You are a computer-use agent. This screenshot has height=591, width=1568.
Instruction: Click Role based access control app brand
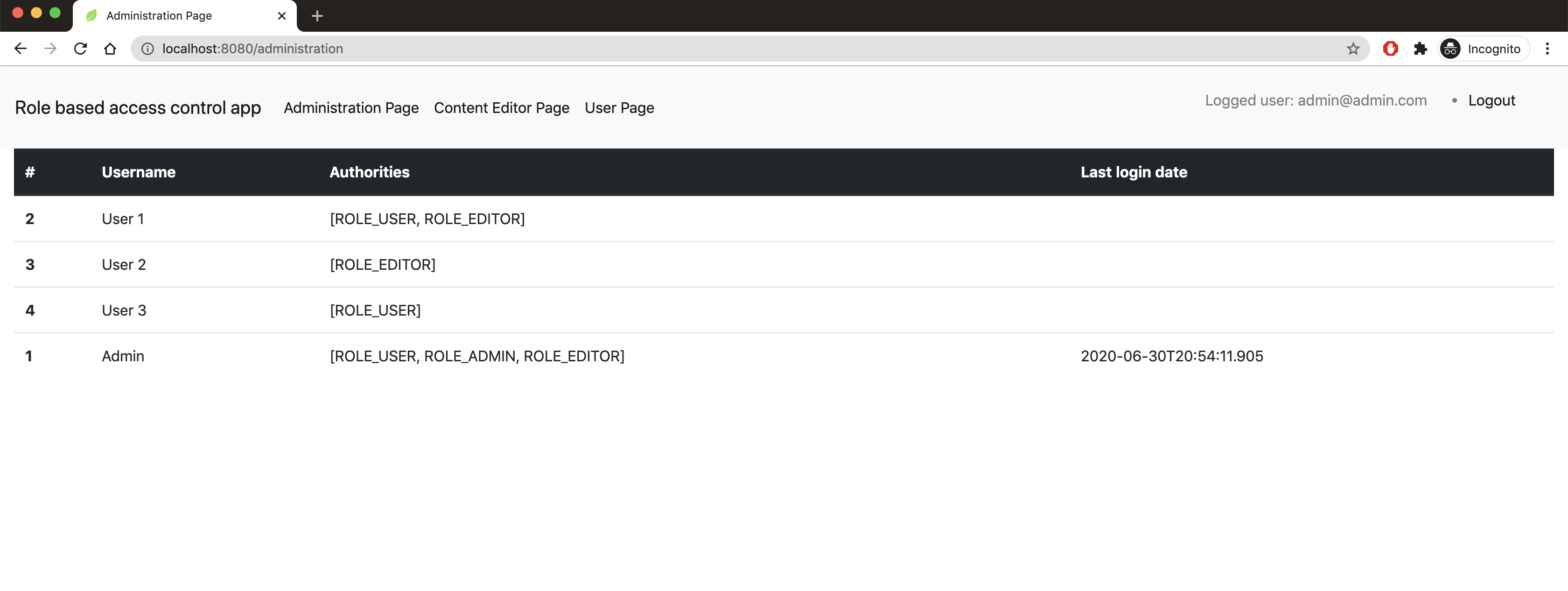click(138, 108)
